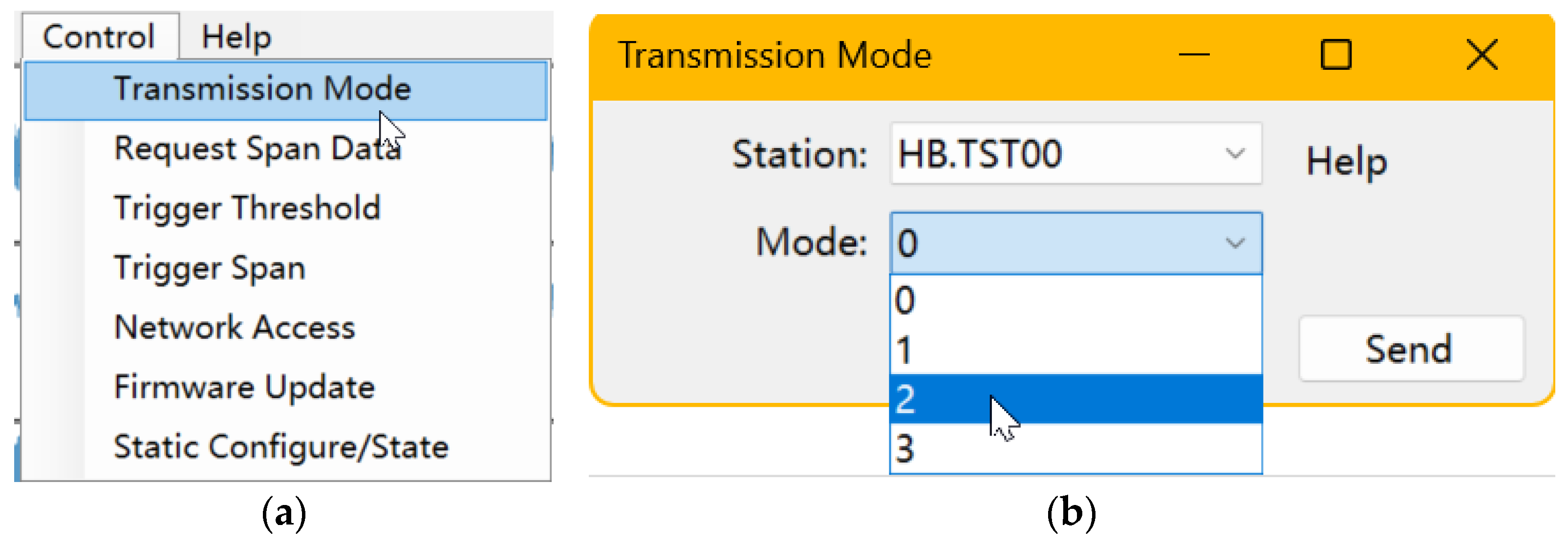
Task: Pick mode 1 from the list
Action: (1075, 349)
